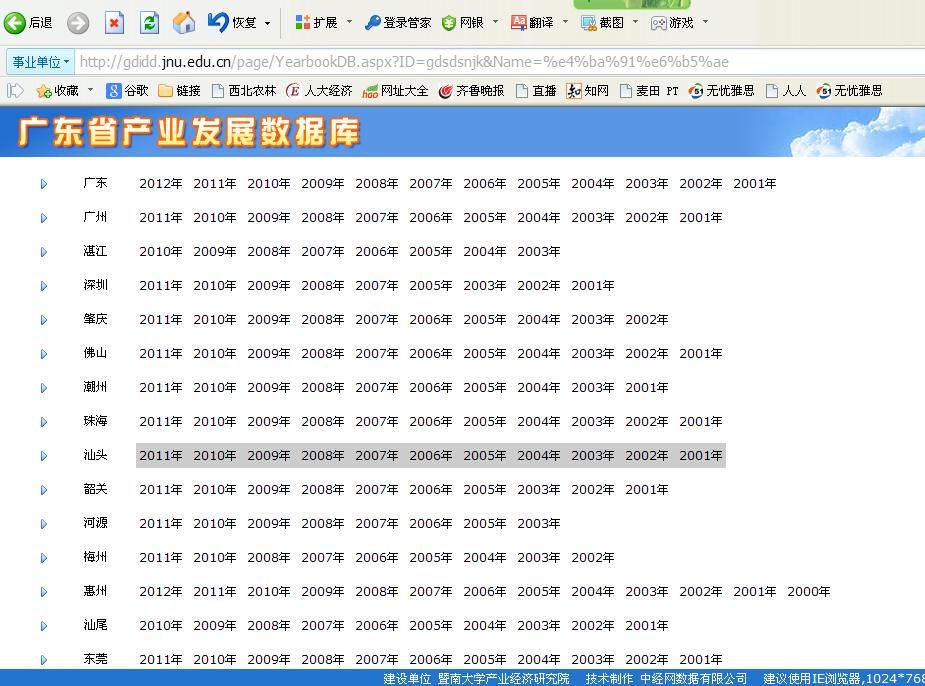Open the dropdown arrow beside 翻译
The width and height of the screenshot is (925, 686).
[565, 22]
